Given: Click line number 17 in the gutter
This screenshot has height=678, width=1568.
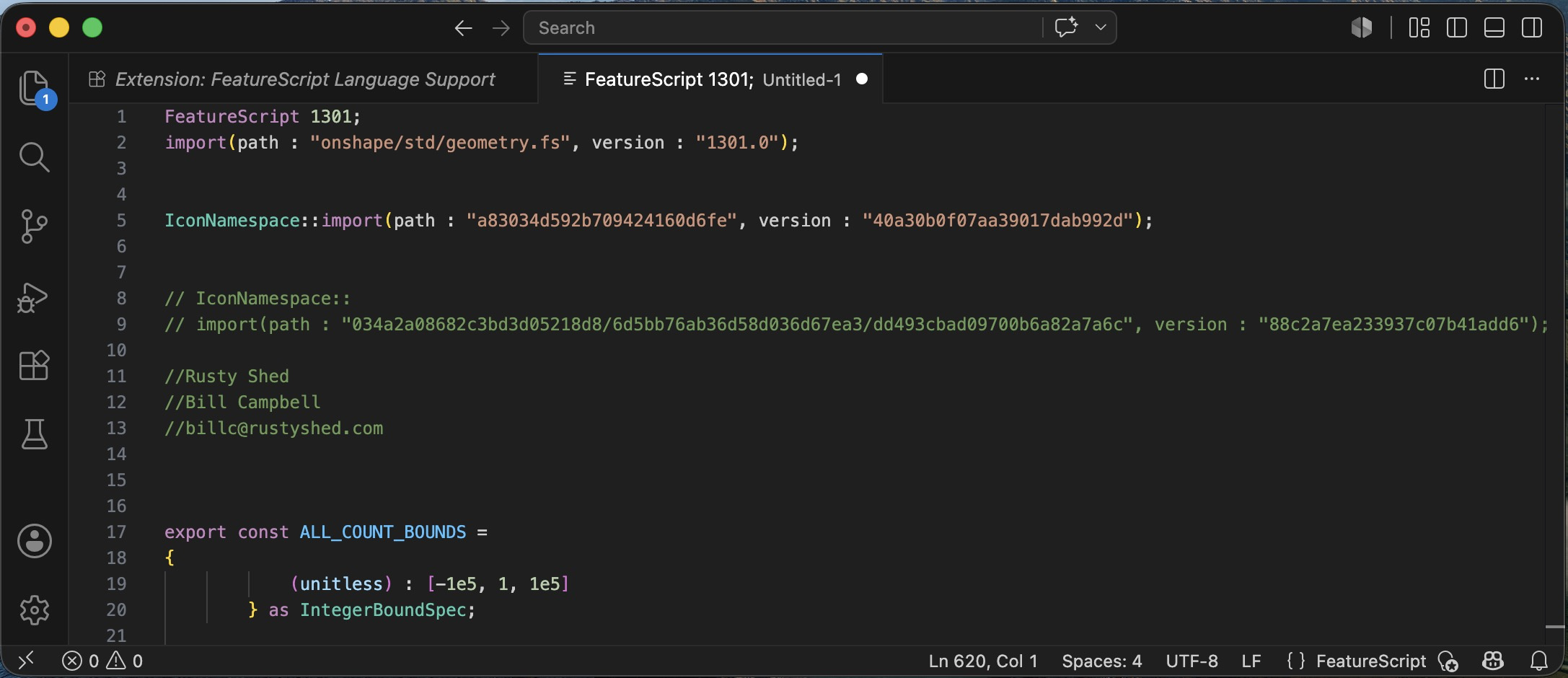Looking at the screenshot, I should point(116,532).
